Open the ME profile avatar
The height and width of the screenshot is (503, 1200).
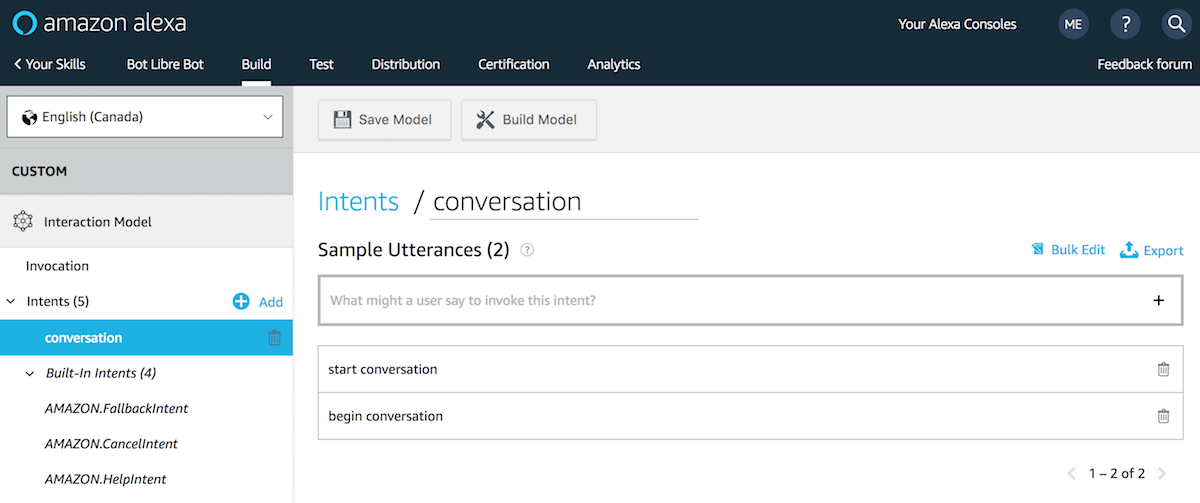tap(1073, 24)
